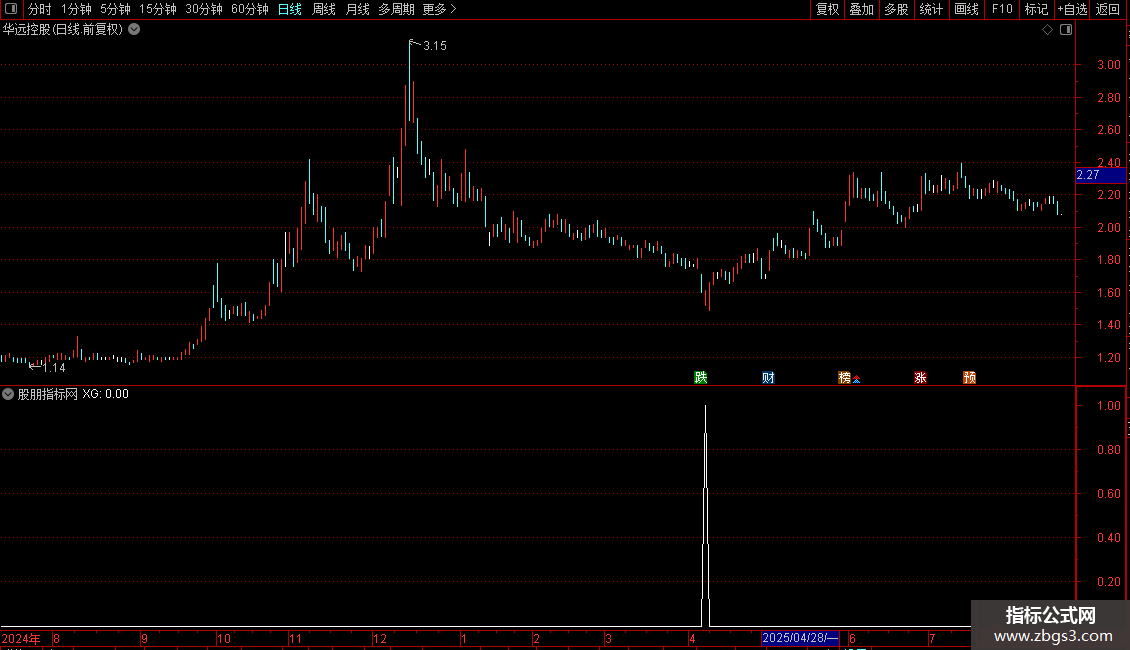This screenshot has height=650, width=1130.
Task: Click the 2024年 label on time axis
Action: click(21, 638)
